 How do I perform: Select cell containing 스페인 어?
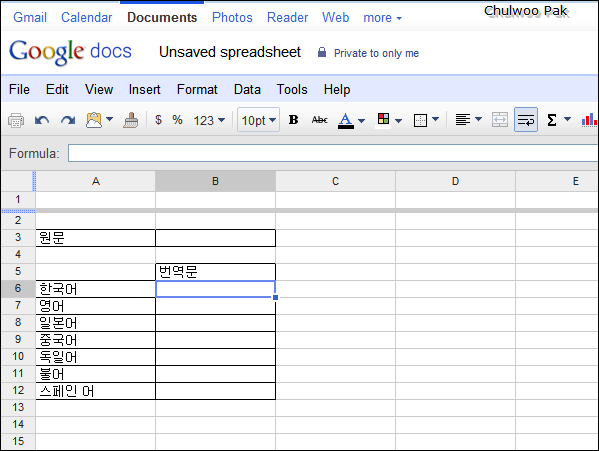click(96, 391)
